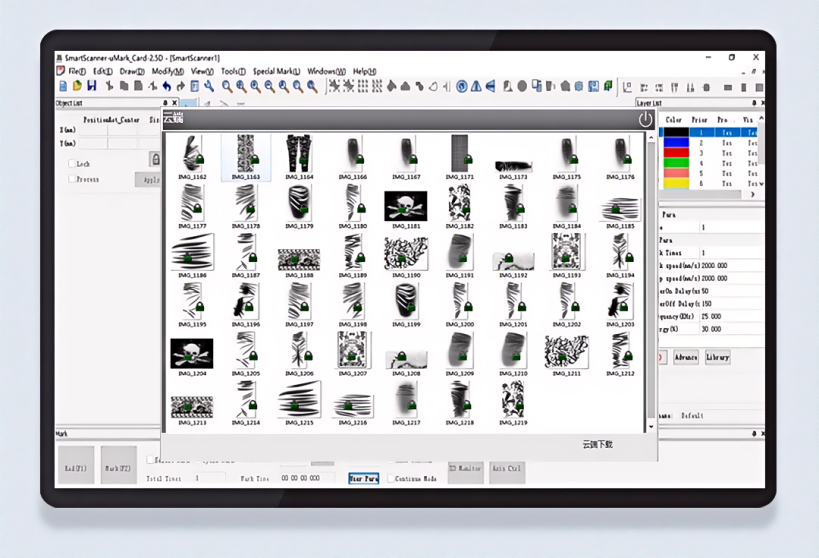This screenshot has width=819, height=558.
Task: Select the red color swatch in Layer List
Action: (676, 142)
